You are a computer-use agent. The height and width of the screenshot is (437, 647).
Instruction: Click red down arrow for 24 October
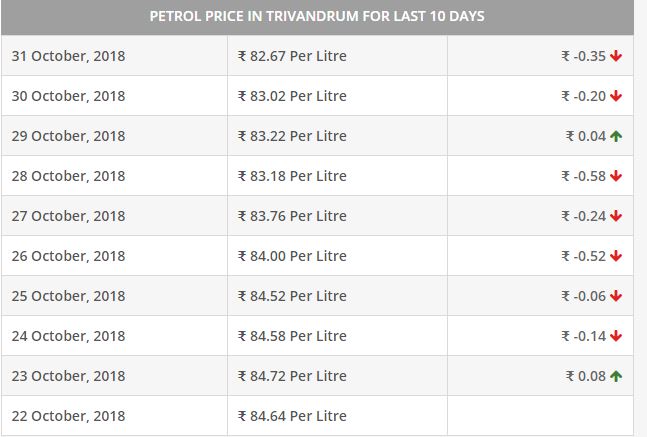pyautogui.click(x=616, y=336)
